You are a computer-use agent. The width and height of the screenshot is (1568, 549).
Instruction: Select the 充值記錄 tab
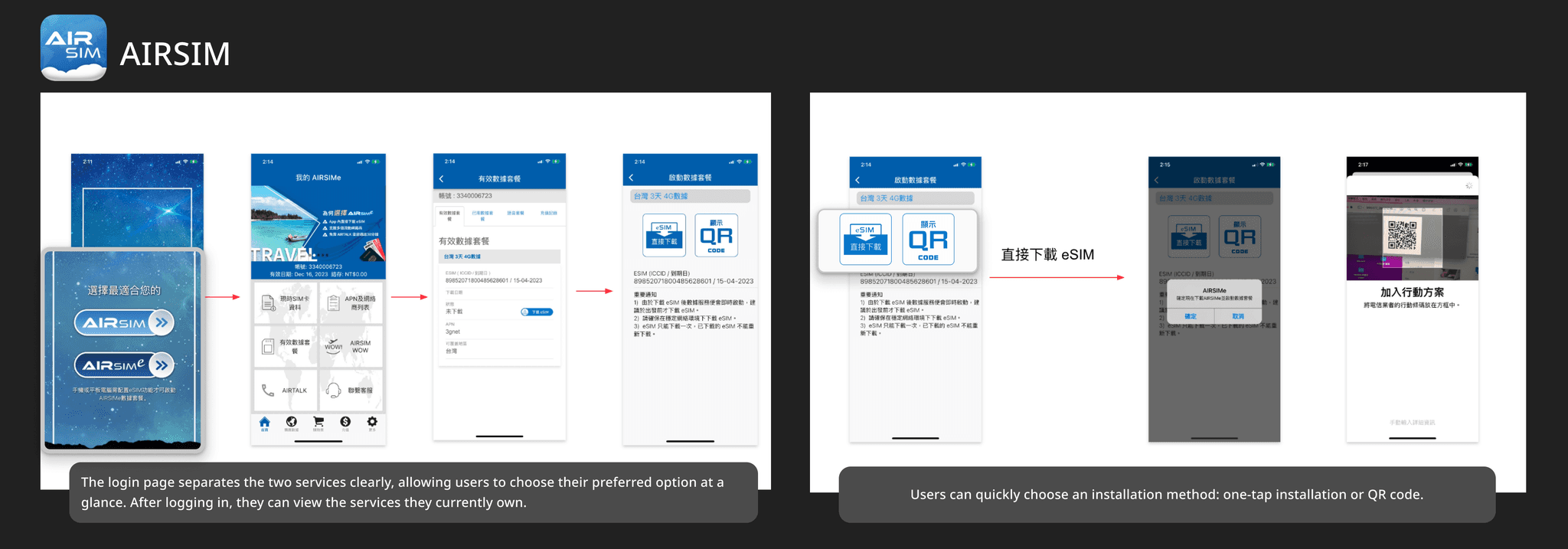(x=549, y=213)
